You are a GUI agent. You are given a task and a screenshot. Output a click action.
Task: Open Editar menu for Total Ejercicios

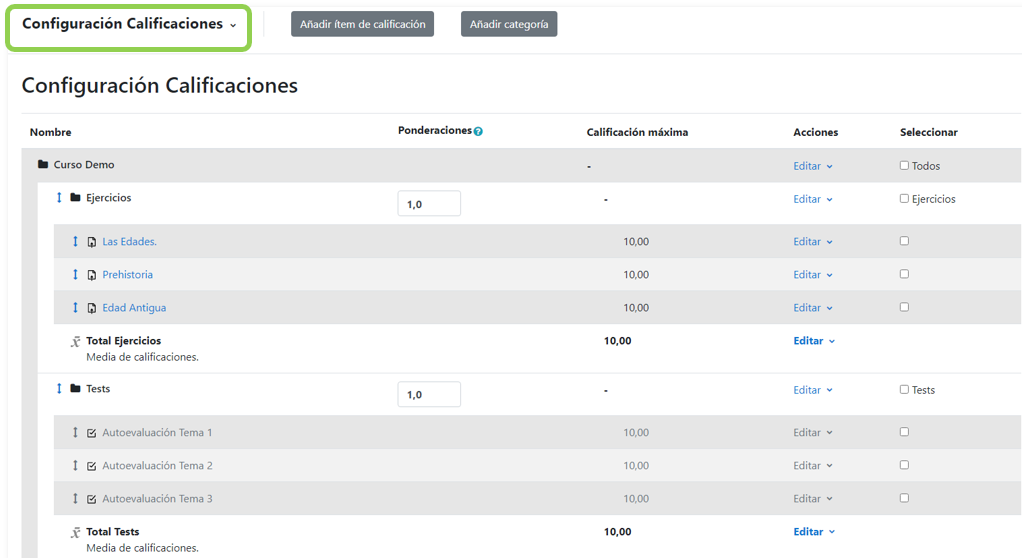pyautogui.click(x=814, y=341)
